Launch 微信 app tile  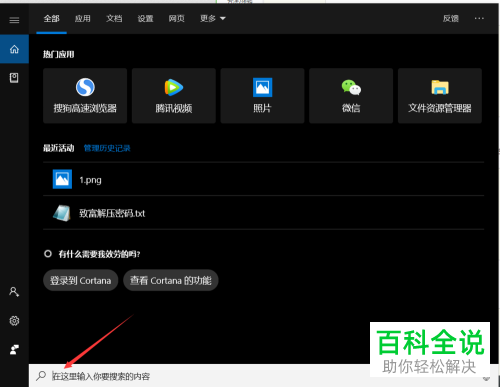tap(351, 96)
